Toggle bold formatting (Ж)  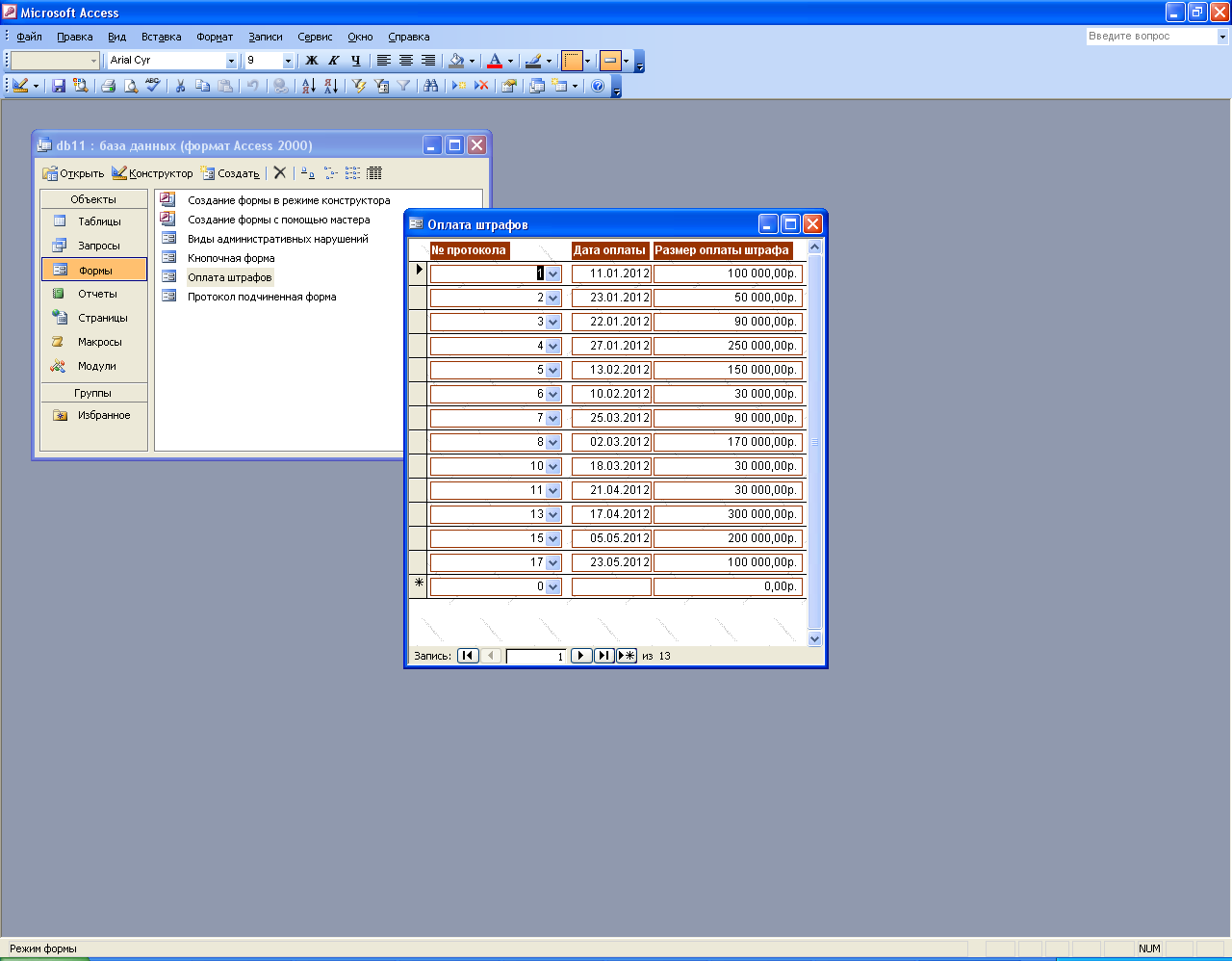pos(311,61)
